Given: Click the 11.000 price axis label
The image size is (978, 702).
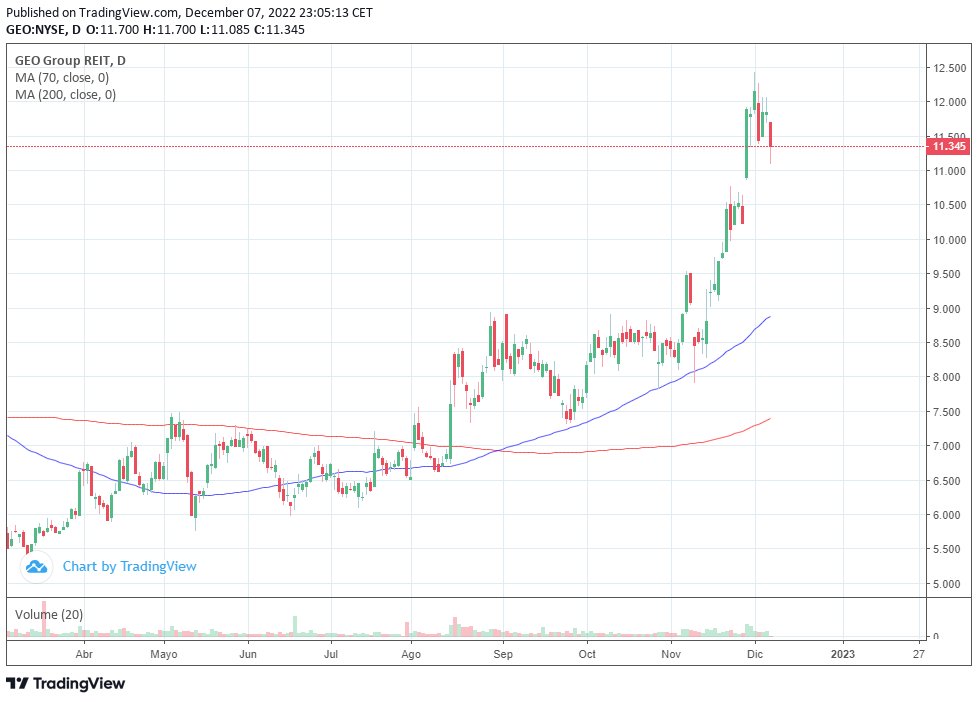Looking at the screenshot, I should point(949,171).
